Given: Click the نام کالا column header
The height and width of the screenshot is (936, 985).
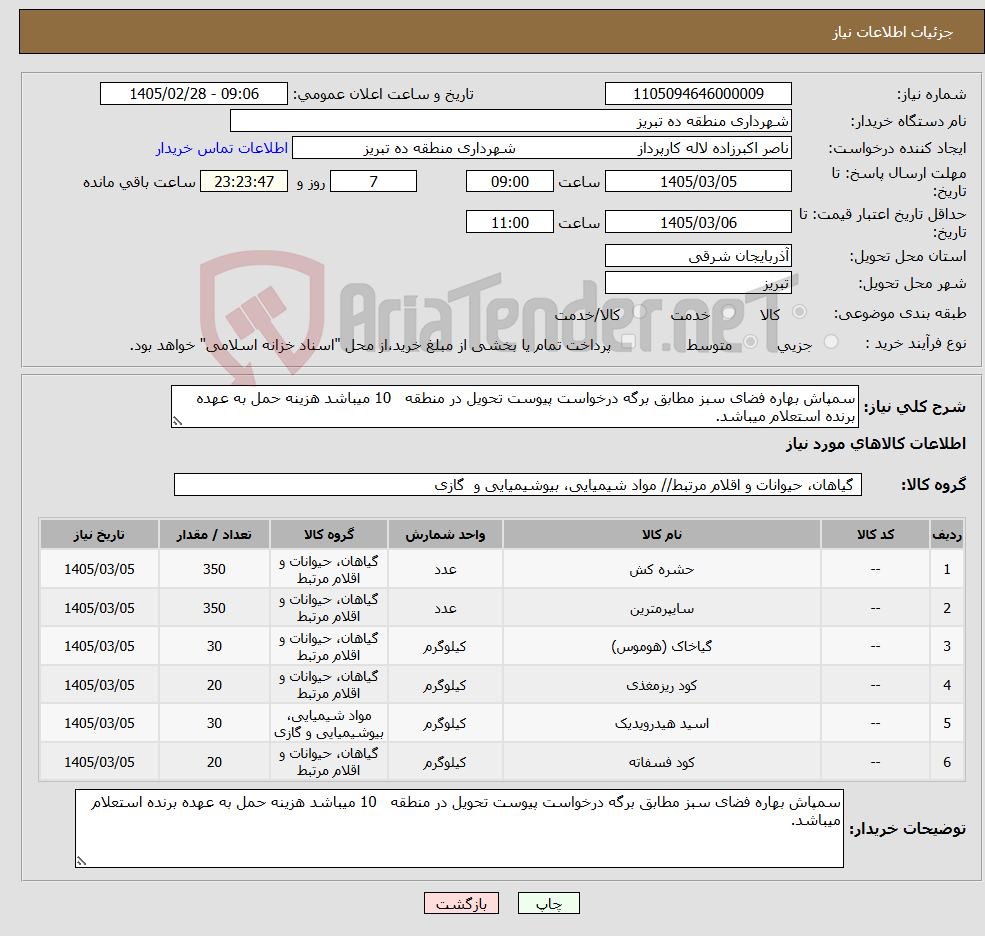Looking at the screenshot, I should pos(661,535).
